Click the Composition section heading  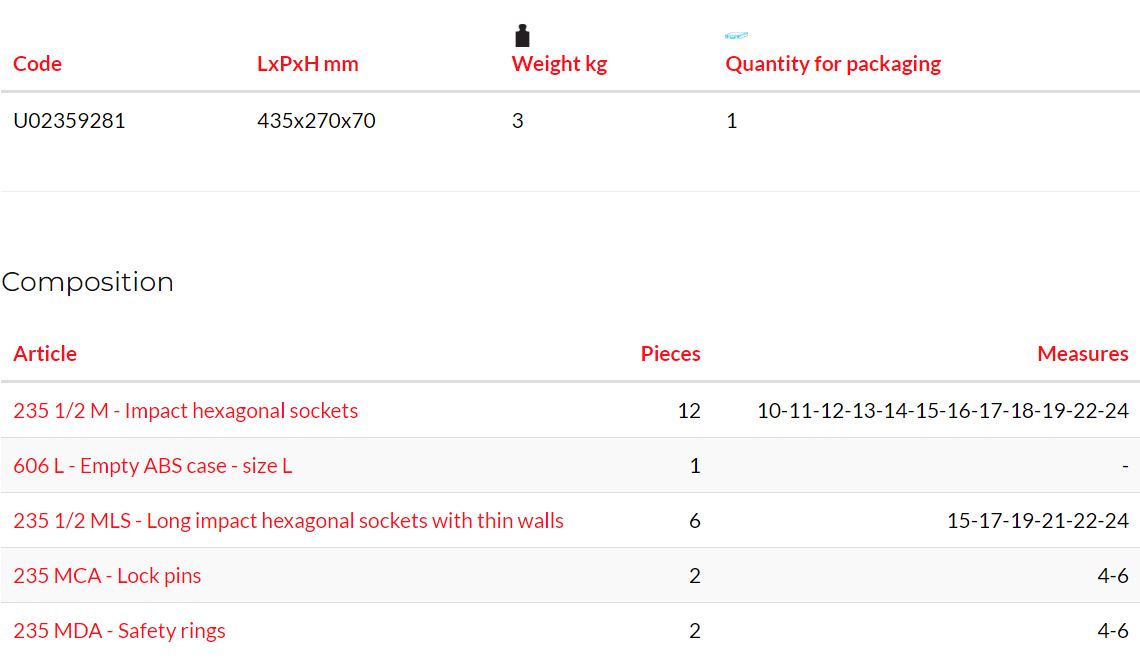87,282
